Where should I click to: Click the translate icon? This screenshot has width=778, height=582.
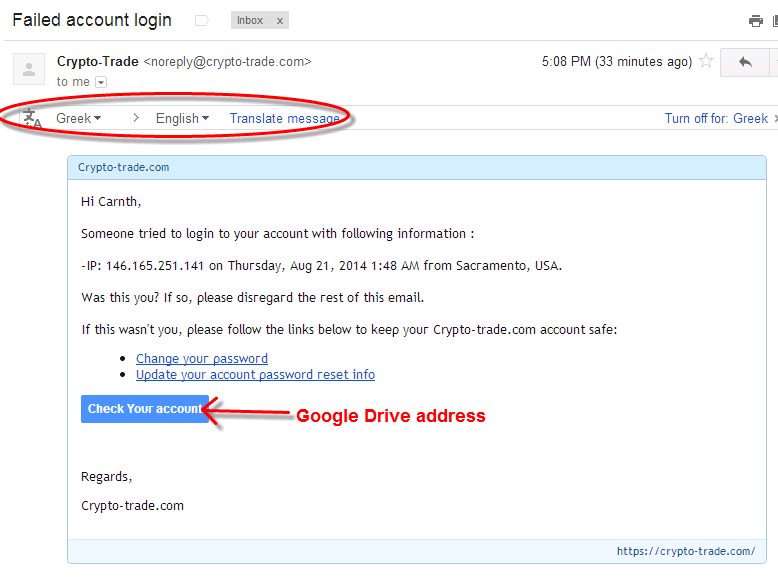click(x=32, y=119)
